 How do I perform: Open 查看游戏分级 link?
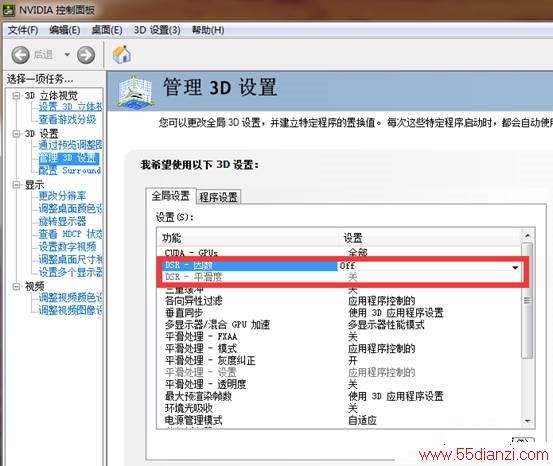click(67, 119)
